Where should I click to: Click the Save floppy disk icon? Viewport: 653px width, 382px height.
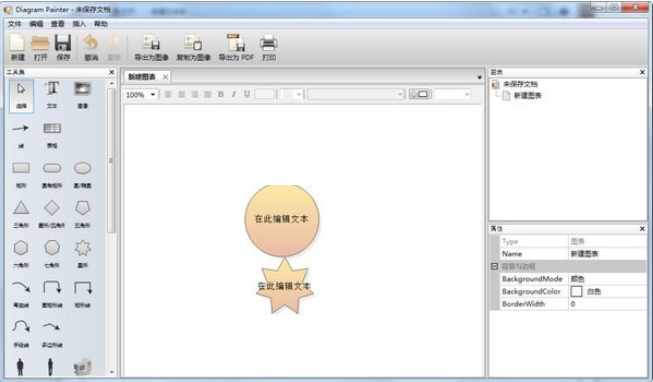click(x=63, y=47)
